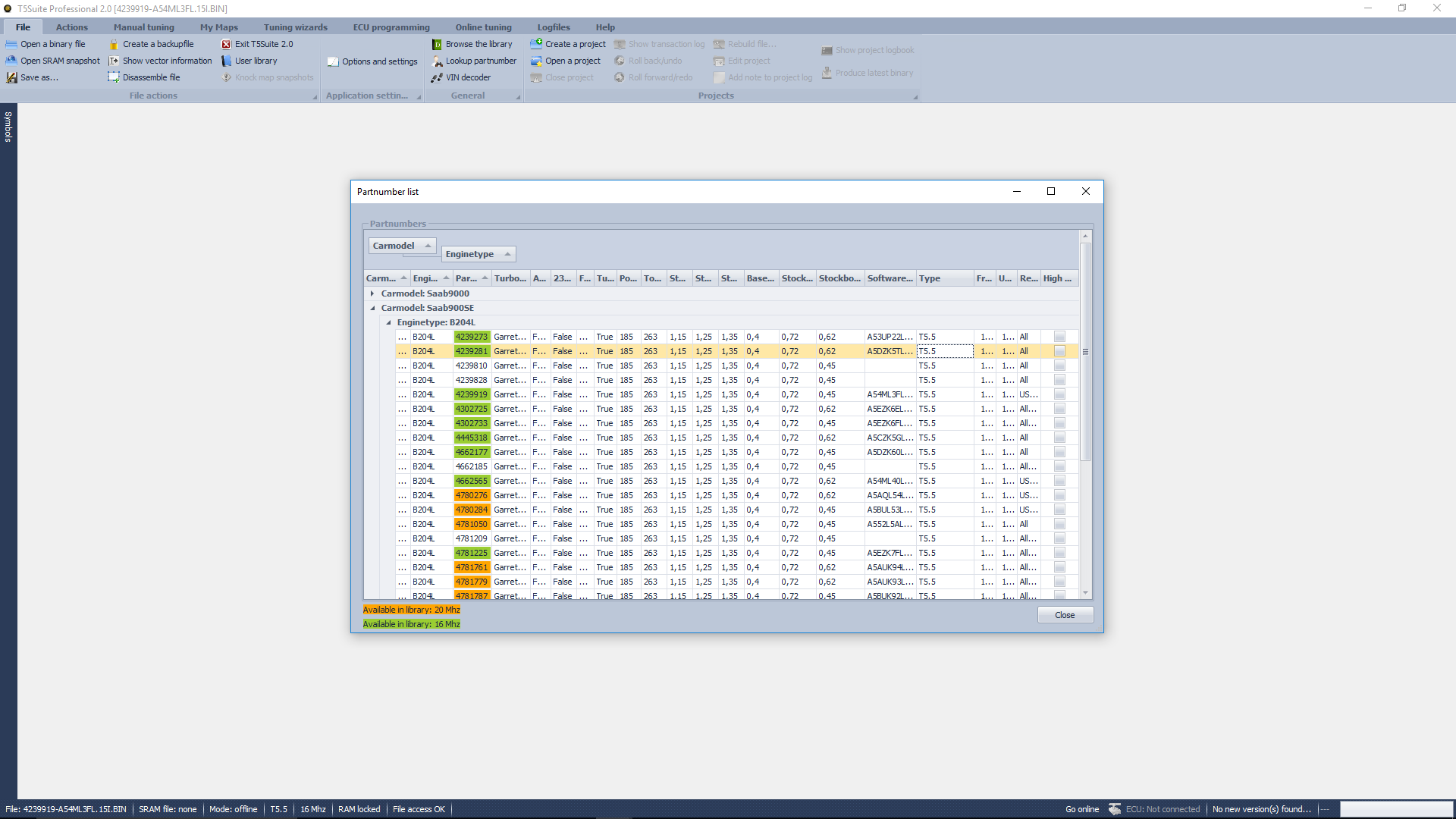Open a binary file icon
The height and width of the screenshot is (819, 1456).
pos(11,44)
